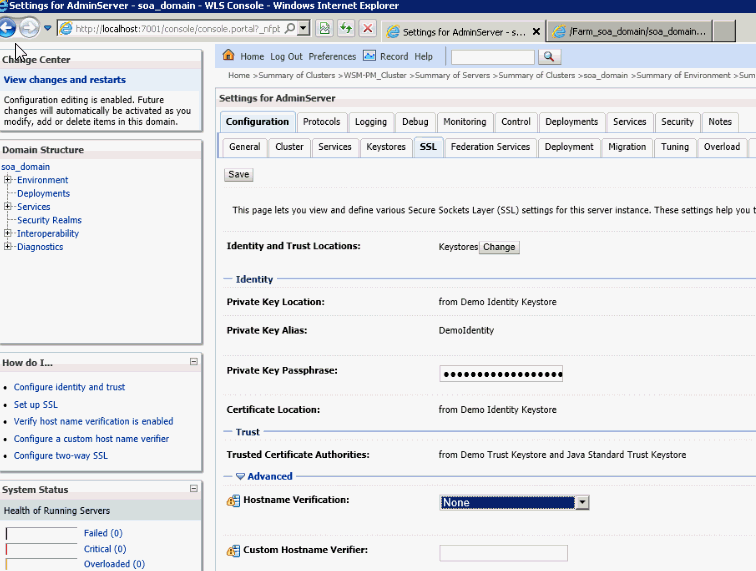This screenshot has width=756, height=571.
Task: Click the browser Forward arrow button
Action: pos(29,27)
